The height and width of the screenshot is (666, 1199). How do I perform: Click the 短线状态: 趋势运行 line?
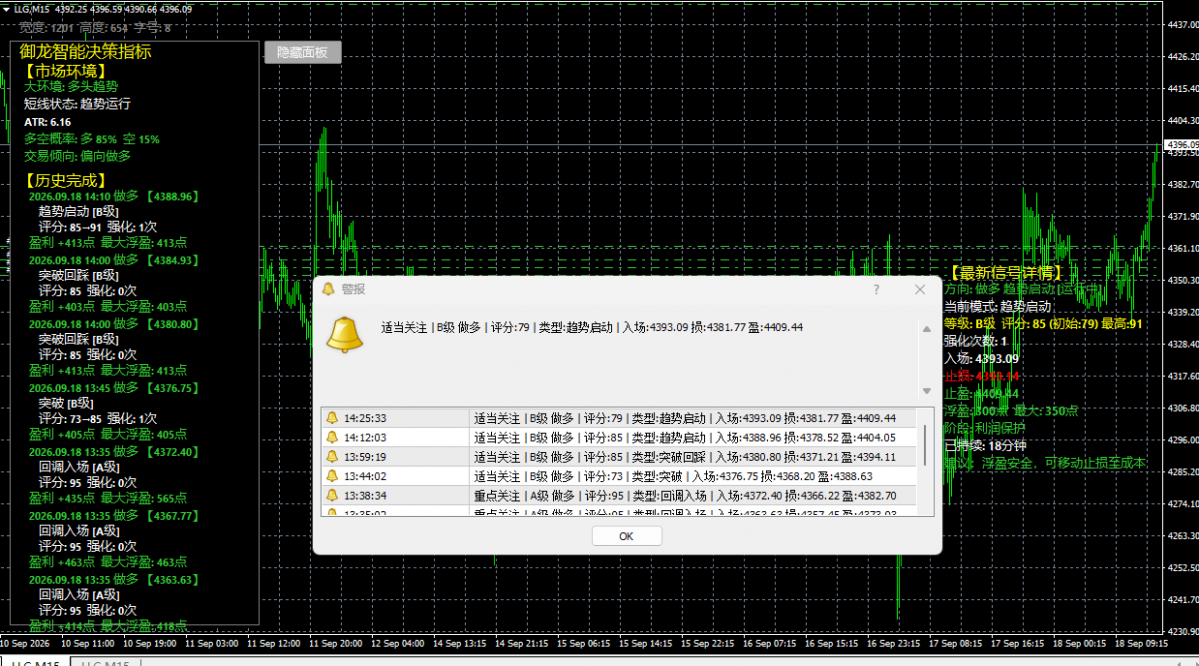pyautogui.click(x=76, y=103)
